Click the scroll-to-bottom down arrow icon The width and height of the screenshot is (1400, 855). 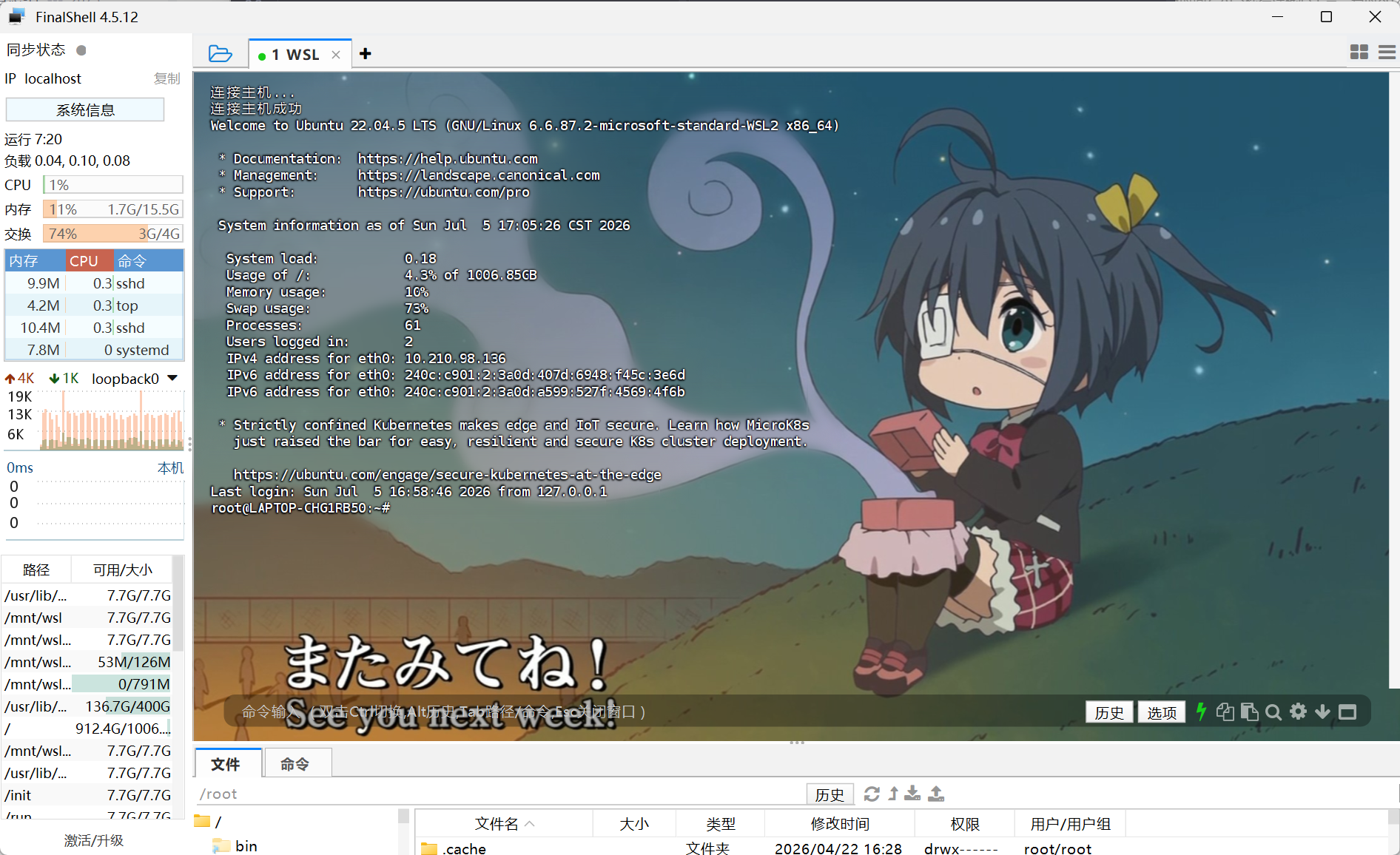pos(1322,712)
